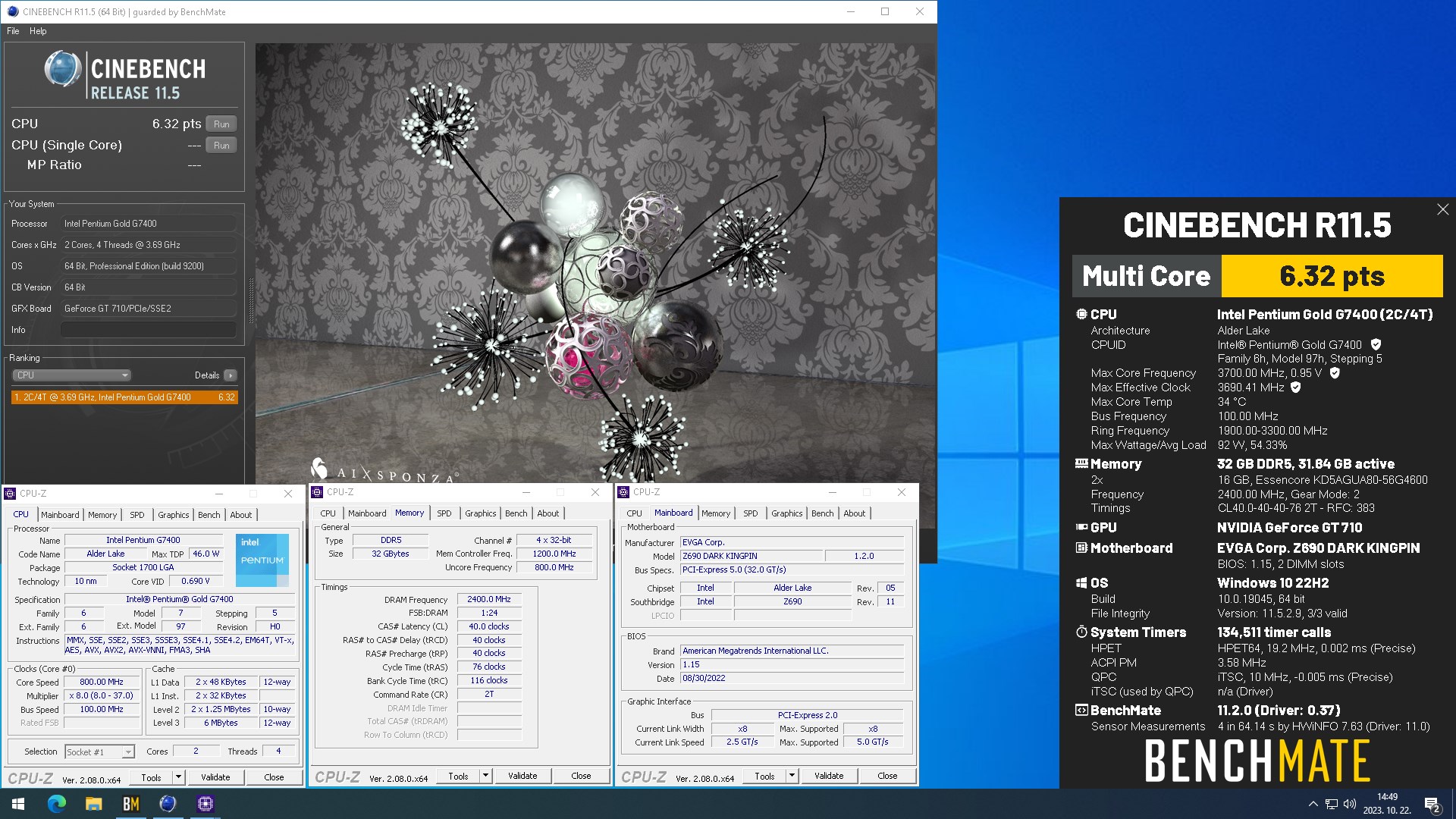Viewport: 1456px width, 819px height.
Task: Click the BenchMate OS Windows icon
Action: pyautogui.click(x=1081, y=582)
